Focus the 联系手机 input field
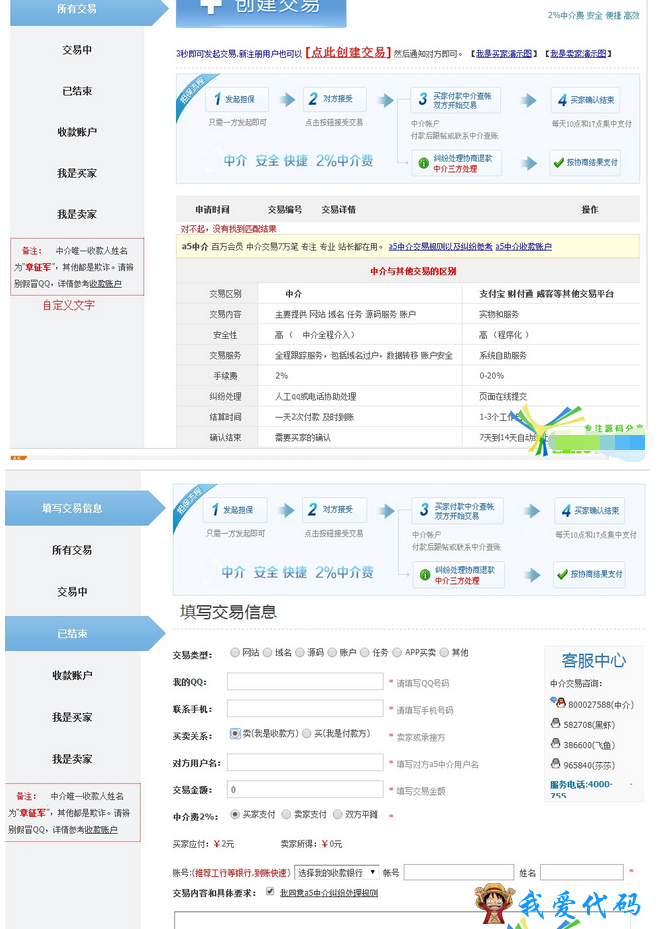This screenshot has height=929, width=658. pyautogui.click(x=305, y=709)
